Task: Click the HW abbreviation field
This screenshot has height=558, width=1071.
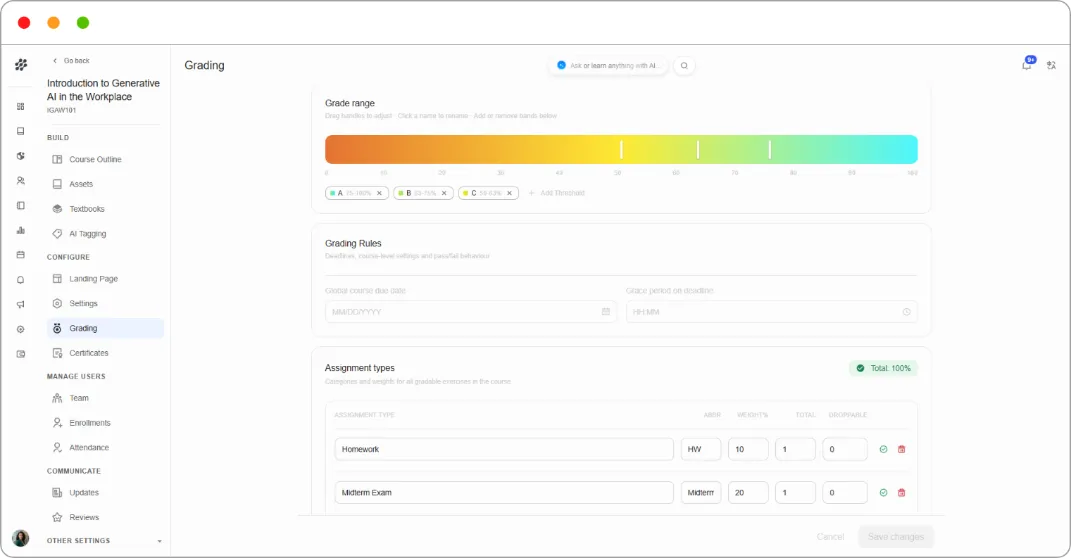Action: point(701,449)
